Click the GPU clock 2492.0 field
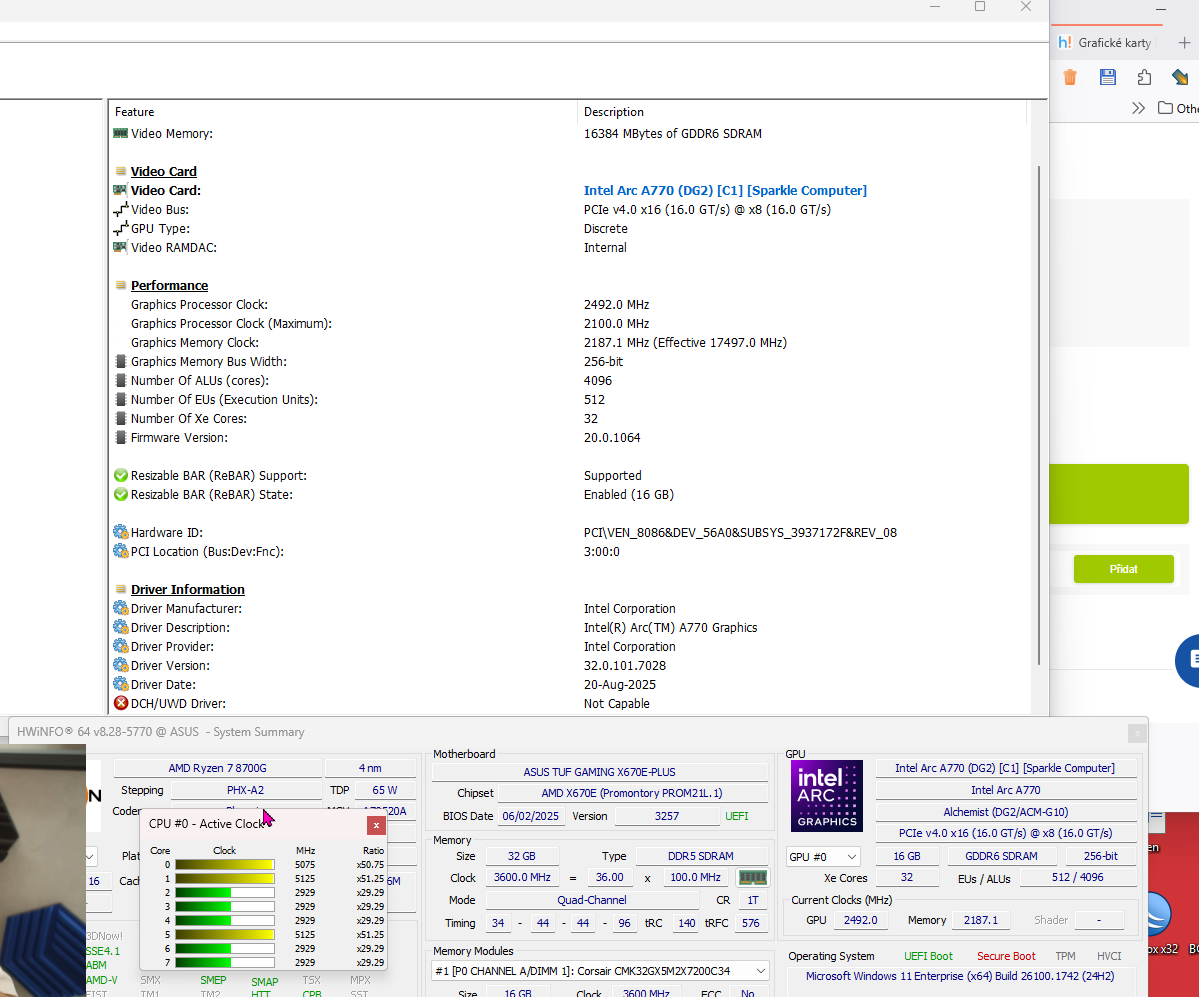The image size is (1199, 997). click(860, 920)
